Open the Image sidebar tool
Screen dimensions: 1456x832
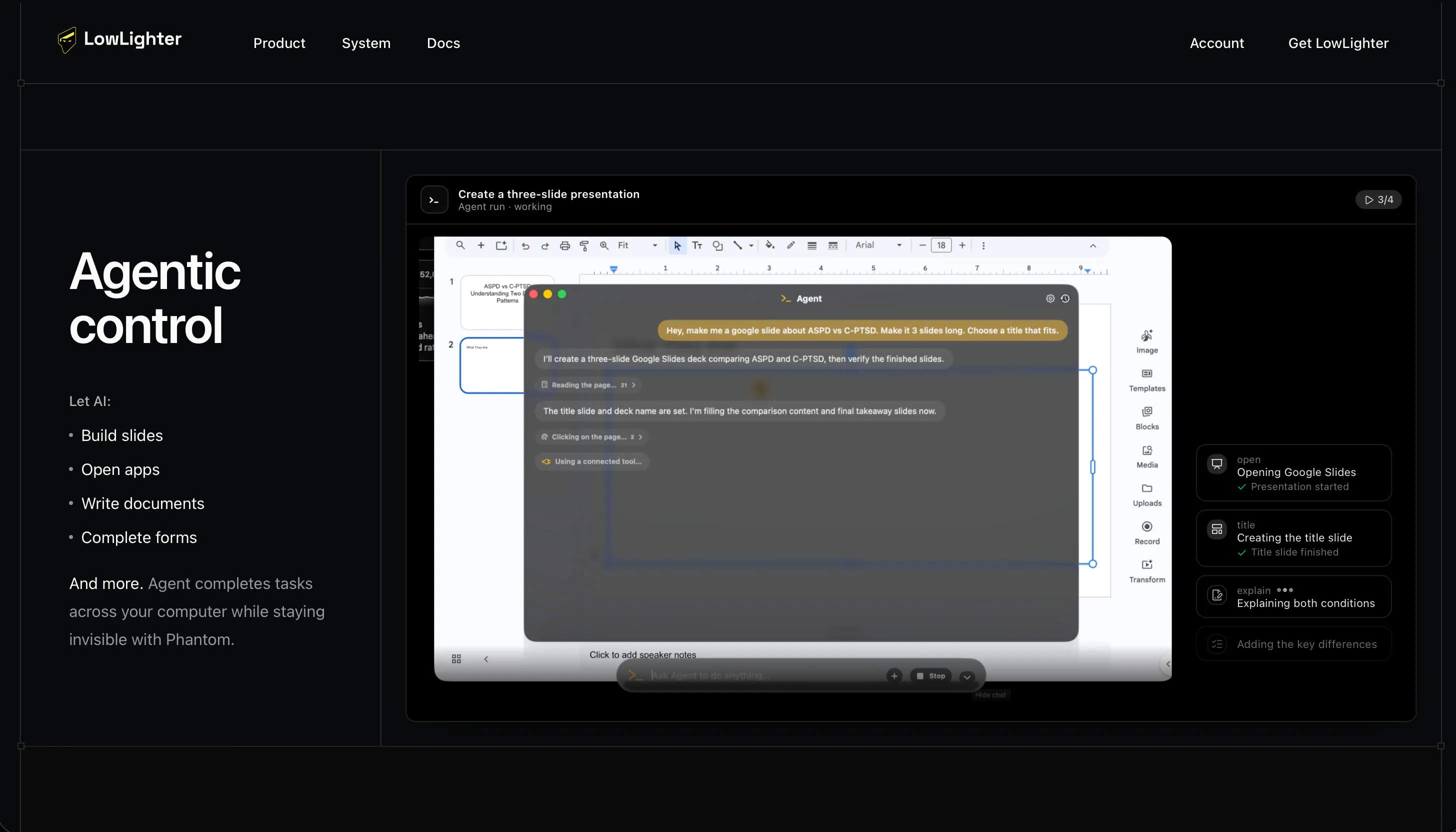(x=1147, y=341)
